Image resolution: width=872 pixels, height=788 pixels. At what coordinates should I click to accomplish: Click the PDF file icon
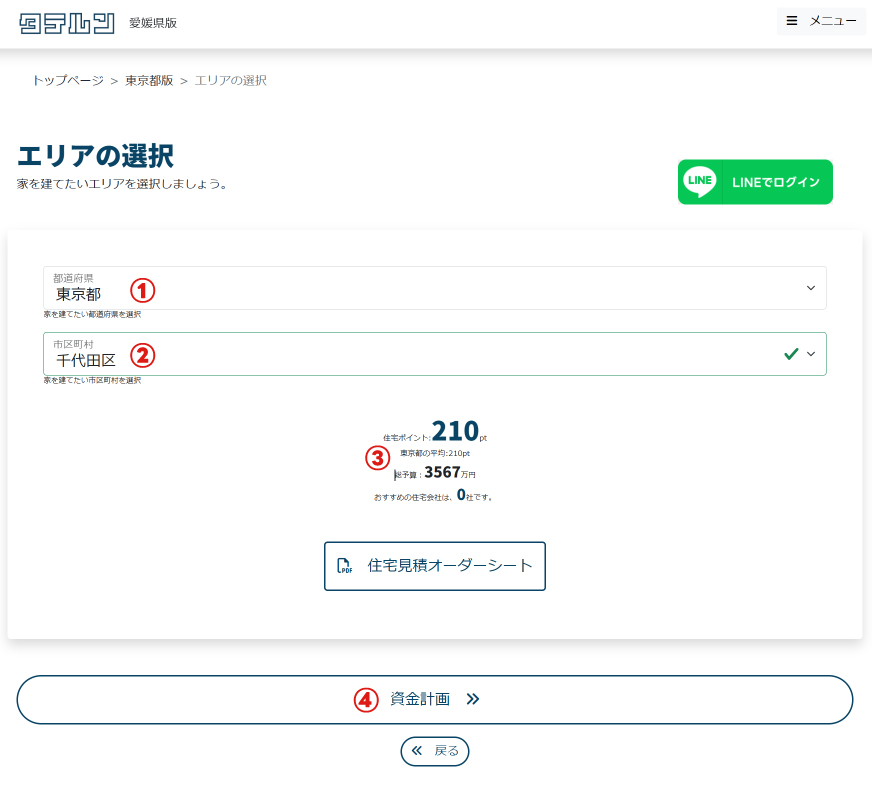(344, 566)
